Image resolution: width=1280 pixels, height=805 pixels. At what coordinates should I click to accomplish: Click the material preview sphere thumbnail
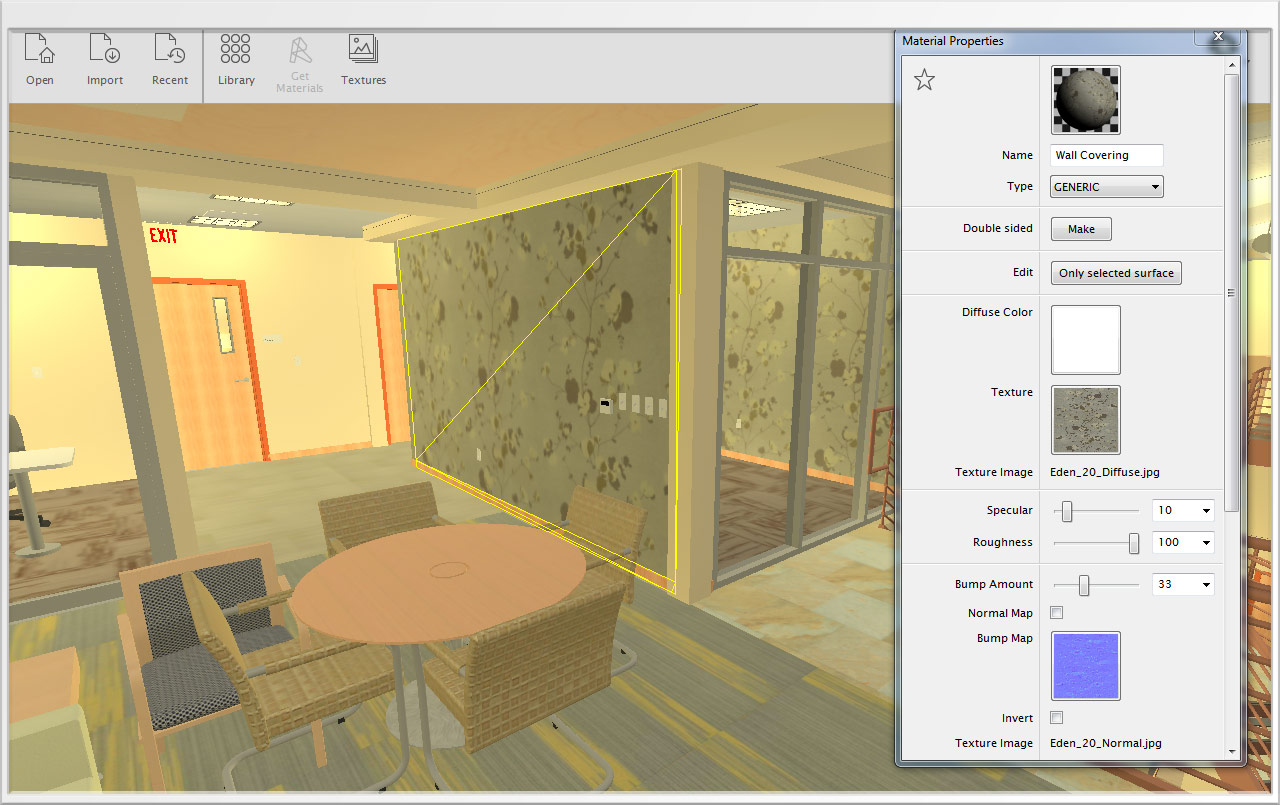click(1085, 99)
